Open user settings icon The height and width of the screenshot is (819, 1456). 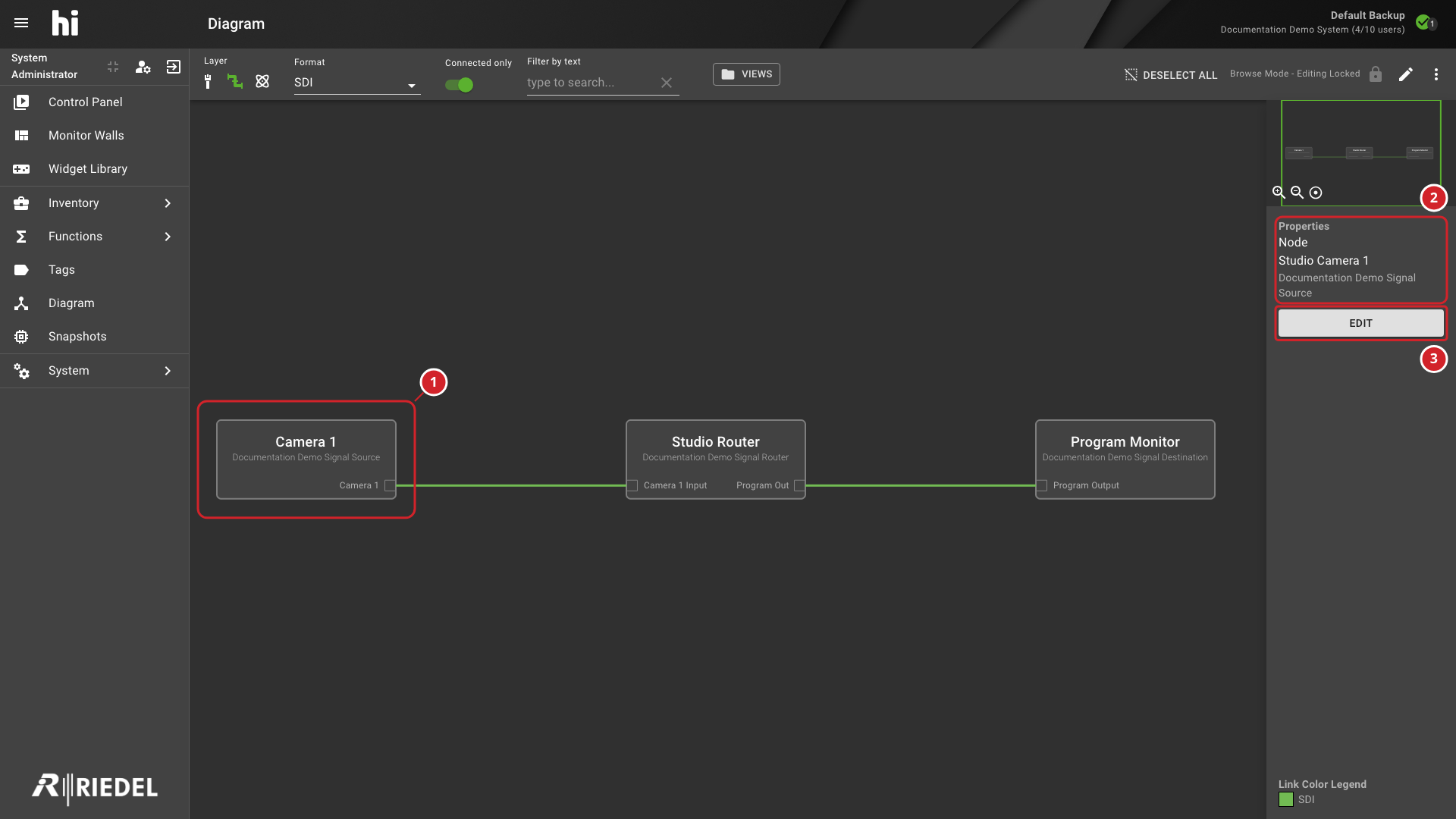tap(143, 67)
